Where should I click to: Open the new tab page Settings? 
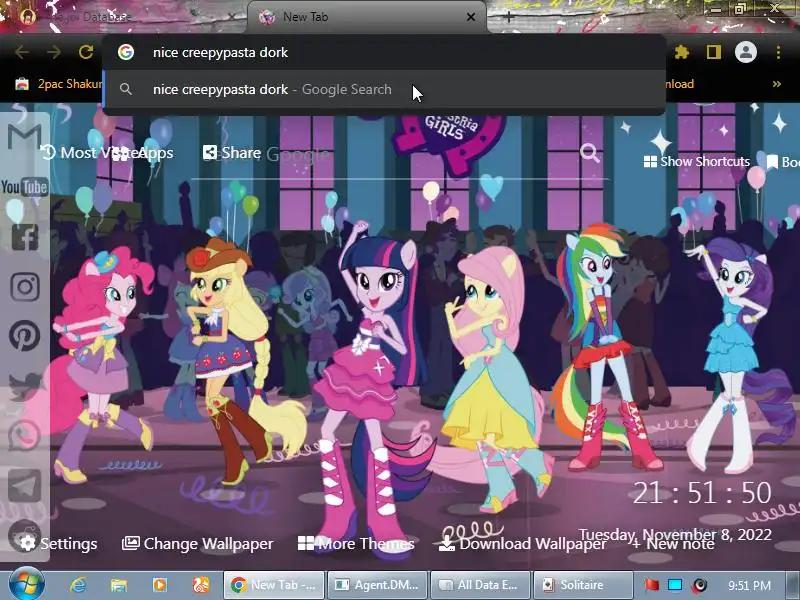click(58, 543)
